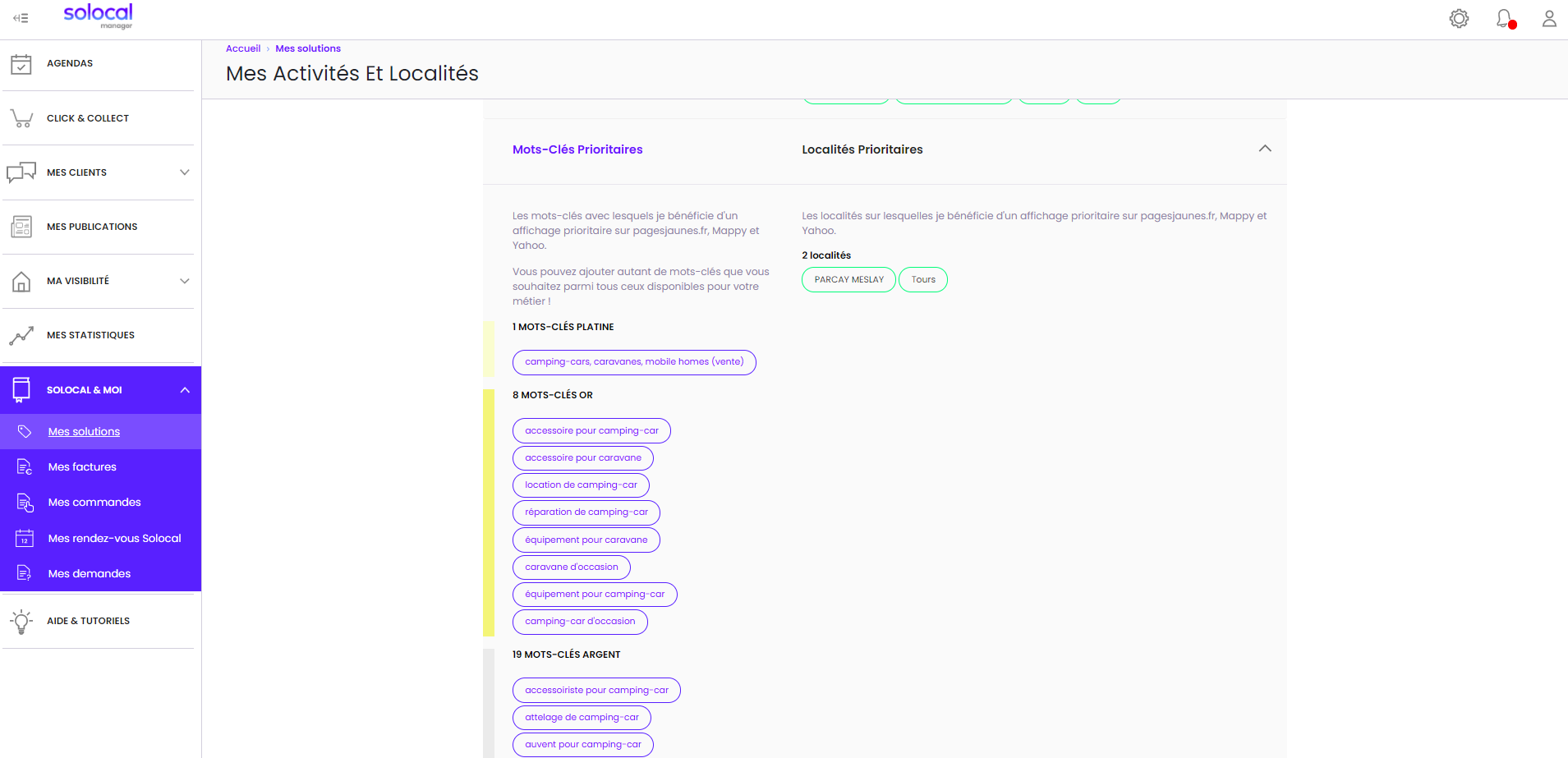
Task: Go to Mes demandes
Action: (89, 573)
